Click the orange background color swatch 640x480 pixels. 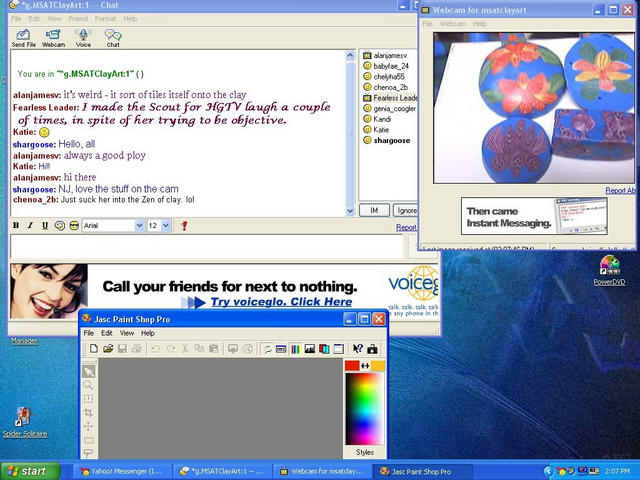pos(378,366)
